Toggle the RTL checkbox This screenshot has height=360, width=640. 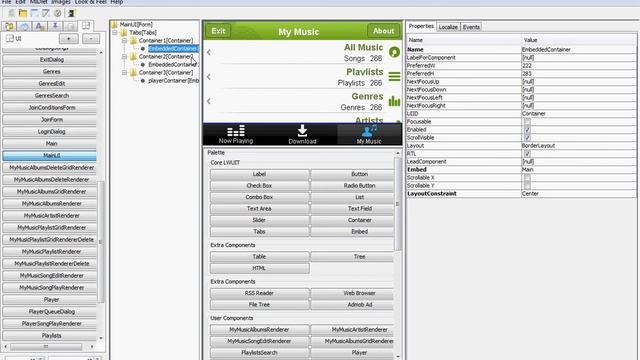pyautogui.click(x=527, y=154)
